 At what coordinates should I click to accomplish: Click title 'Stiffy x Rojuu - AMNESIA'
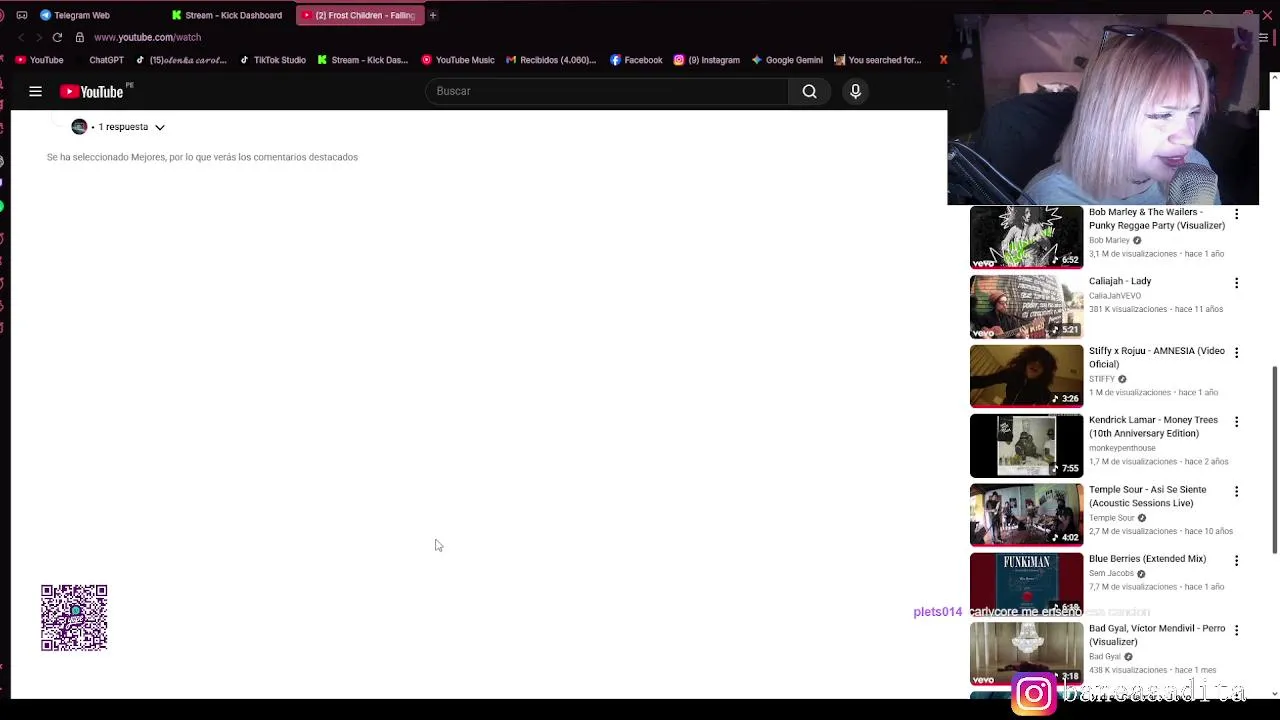pyautogui.click(x=1157, y=357)
